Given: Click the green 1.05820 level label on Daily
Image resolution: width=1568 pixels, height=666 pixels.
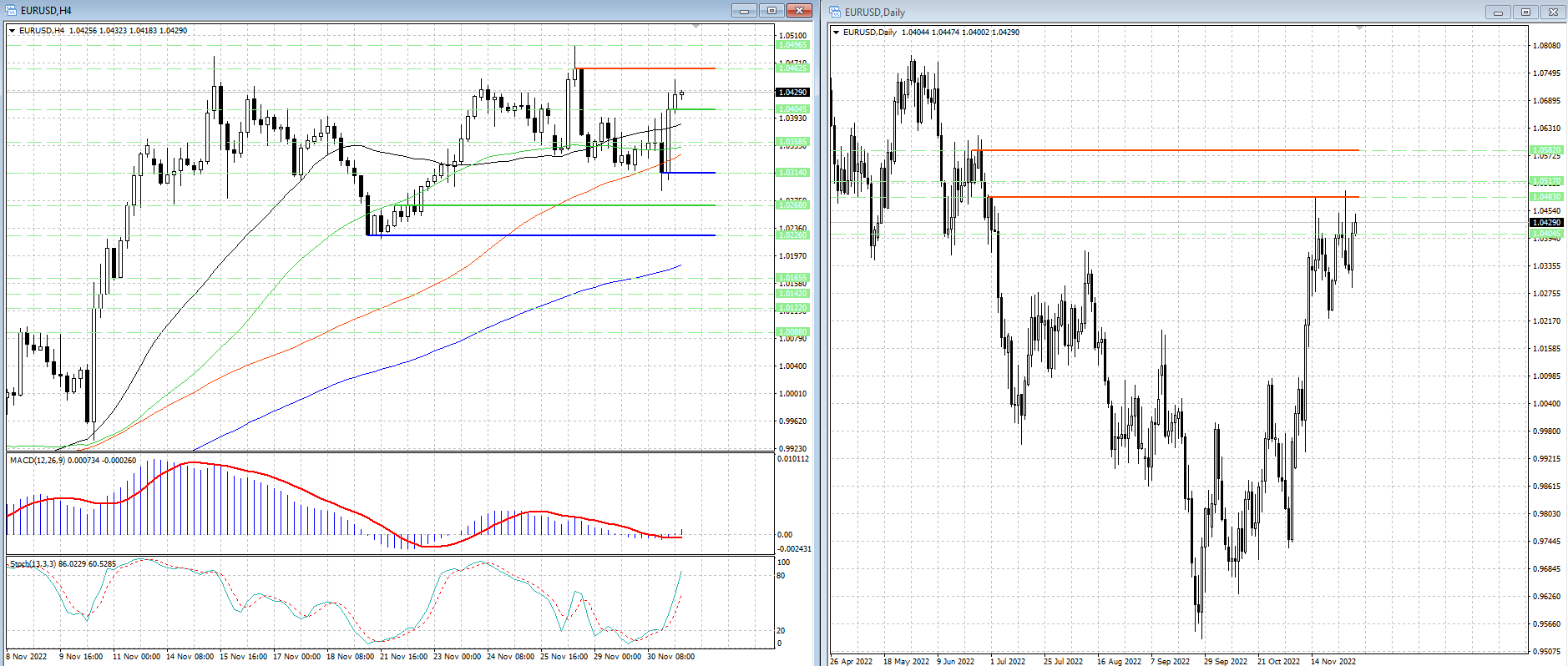Looking at the screenshot, I should [1546, 150].
